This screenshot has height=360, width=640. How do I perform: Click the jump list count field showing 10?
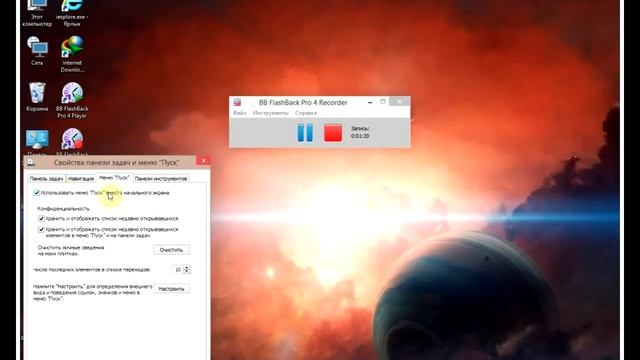[x=177, y=270]
